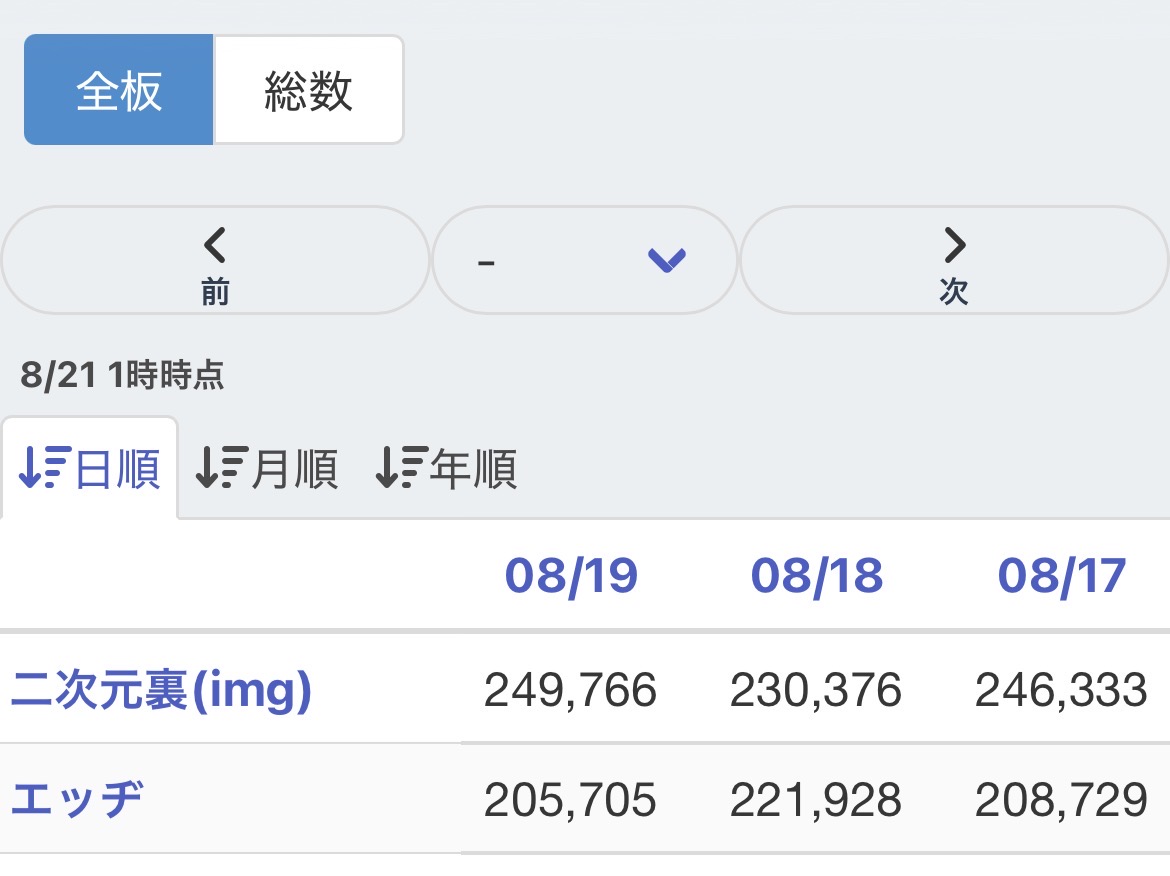Click the 年順 sort-descending icon
Screen dimensions: 1170x876
click(401, 467)
